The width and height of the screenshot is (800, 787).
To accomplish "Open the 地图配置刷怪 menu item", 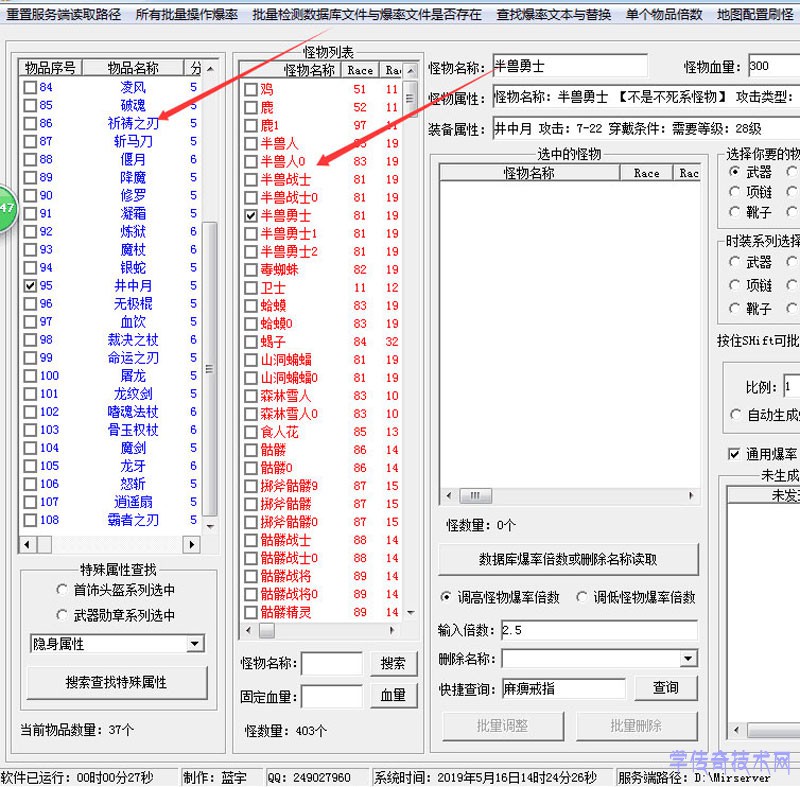I will tap(753, 14).
